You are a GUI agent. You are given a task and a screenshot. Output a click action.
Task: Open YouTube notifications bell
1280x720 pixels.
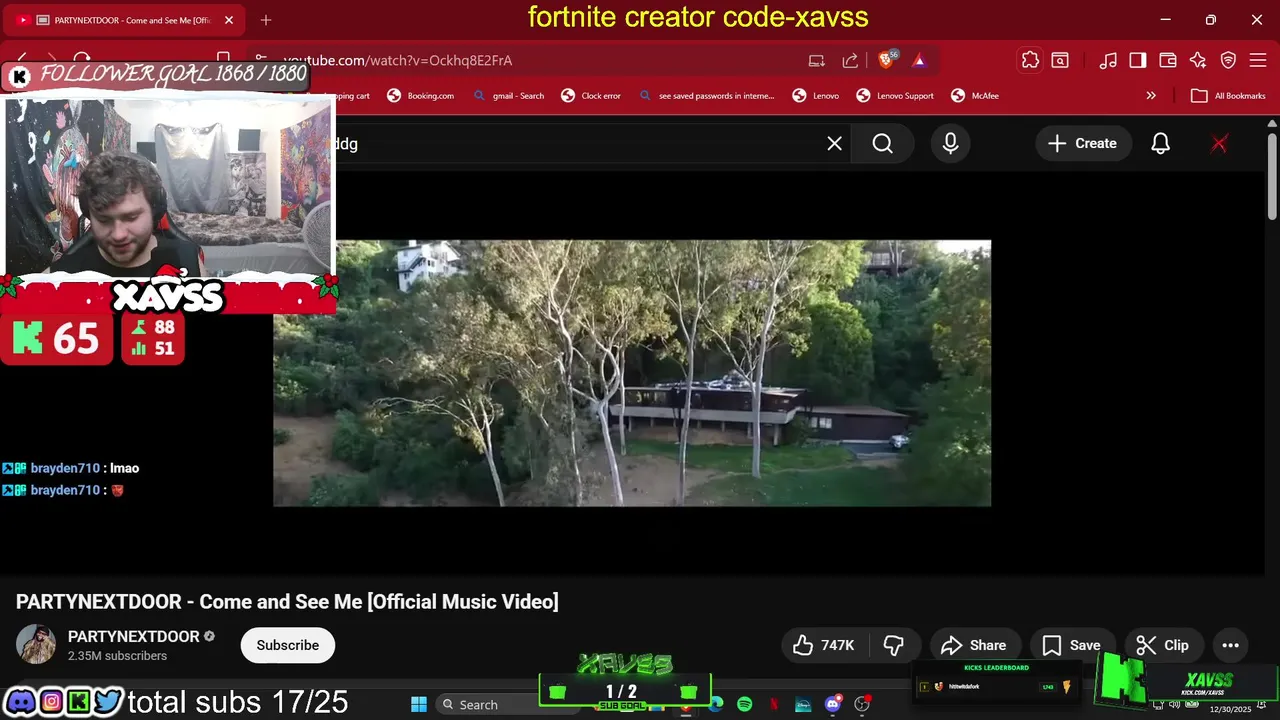(1160, 144)
